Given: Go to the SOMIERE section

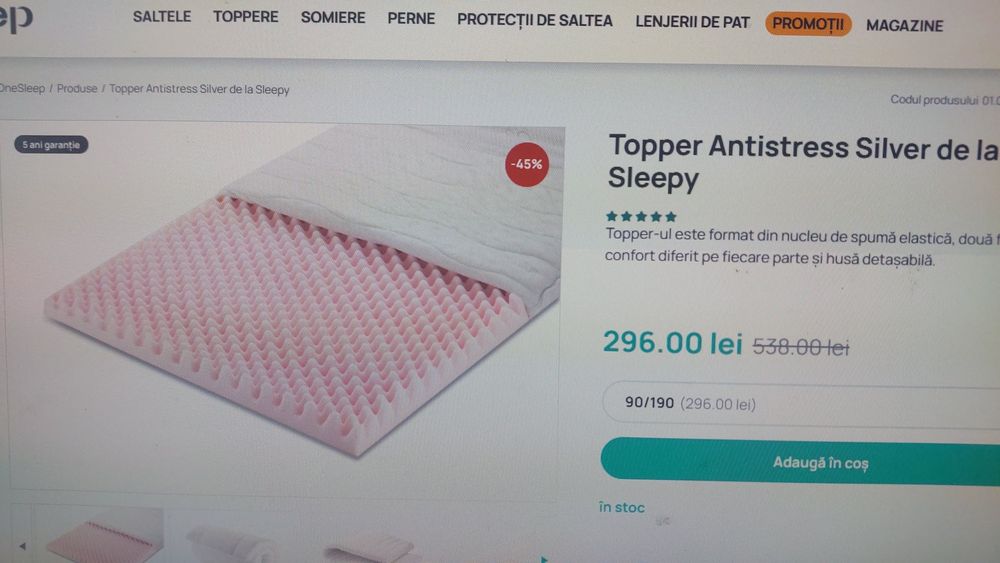Looking at the screenshot, I should click(333, 18).
